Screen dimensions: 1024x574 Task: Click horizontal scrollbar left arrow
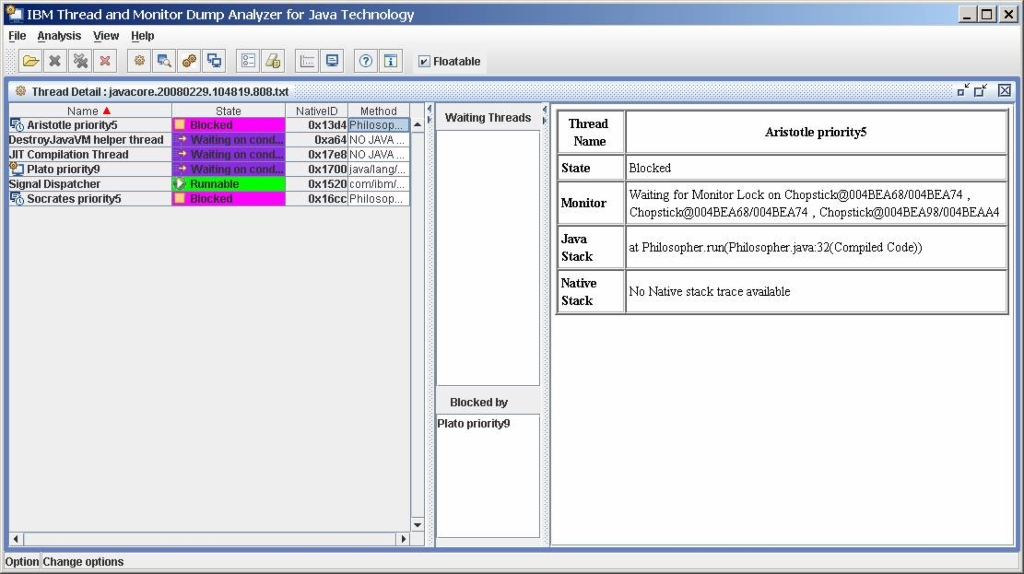click(16, 539)
